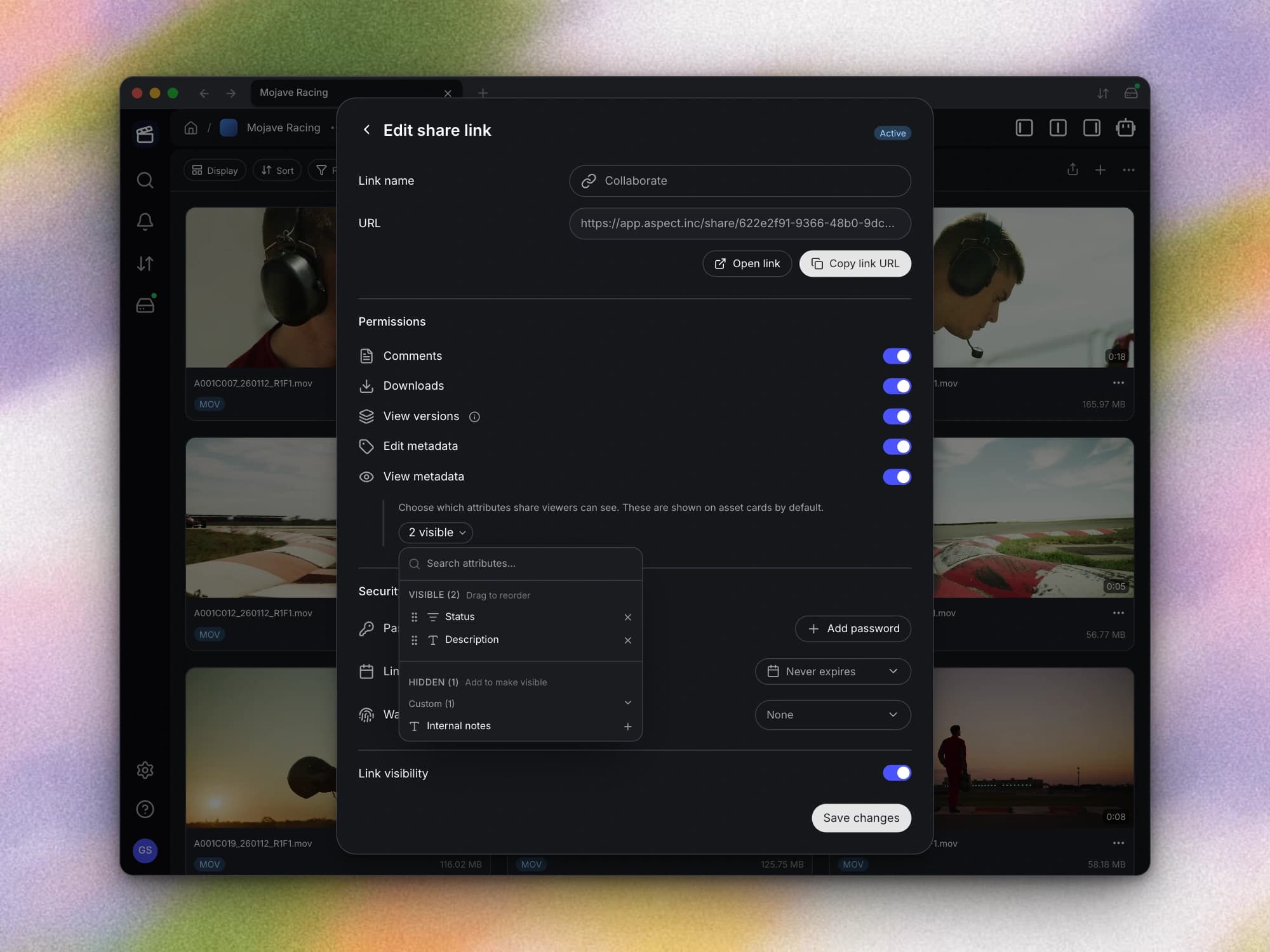This screenshot has width=1270, height=952.
Task: Turn off View versions toggle
Action: (x=897, y=416)
